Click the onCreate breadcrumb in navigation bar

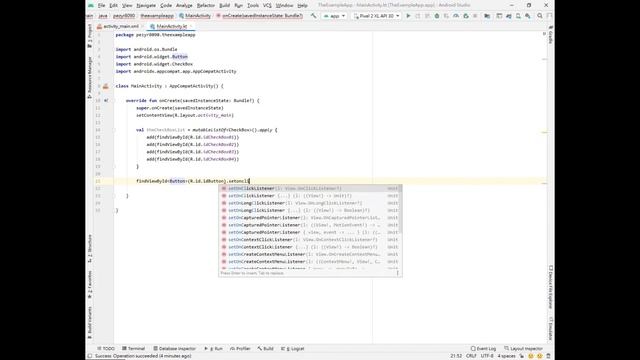coord(260,16)
